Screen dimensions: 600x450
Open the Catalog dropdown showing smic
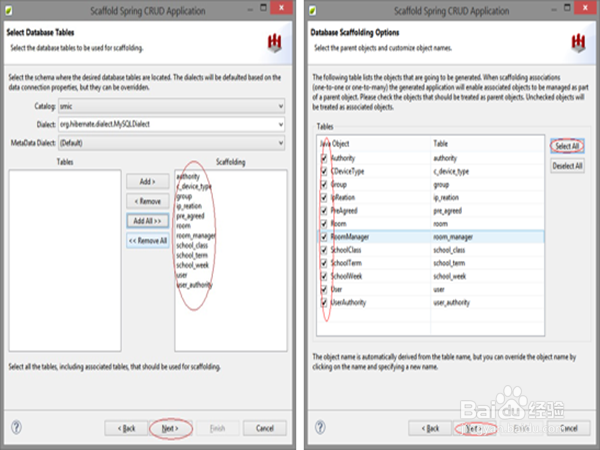(171, 106)
